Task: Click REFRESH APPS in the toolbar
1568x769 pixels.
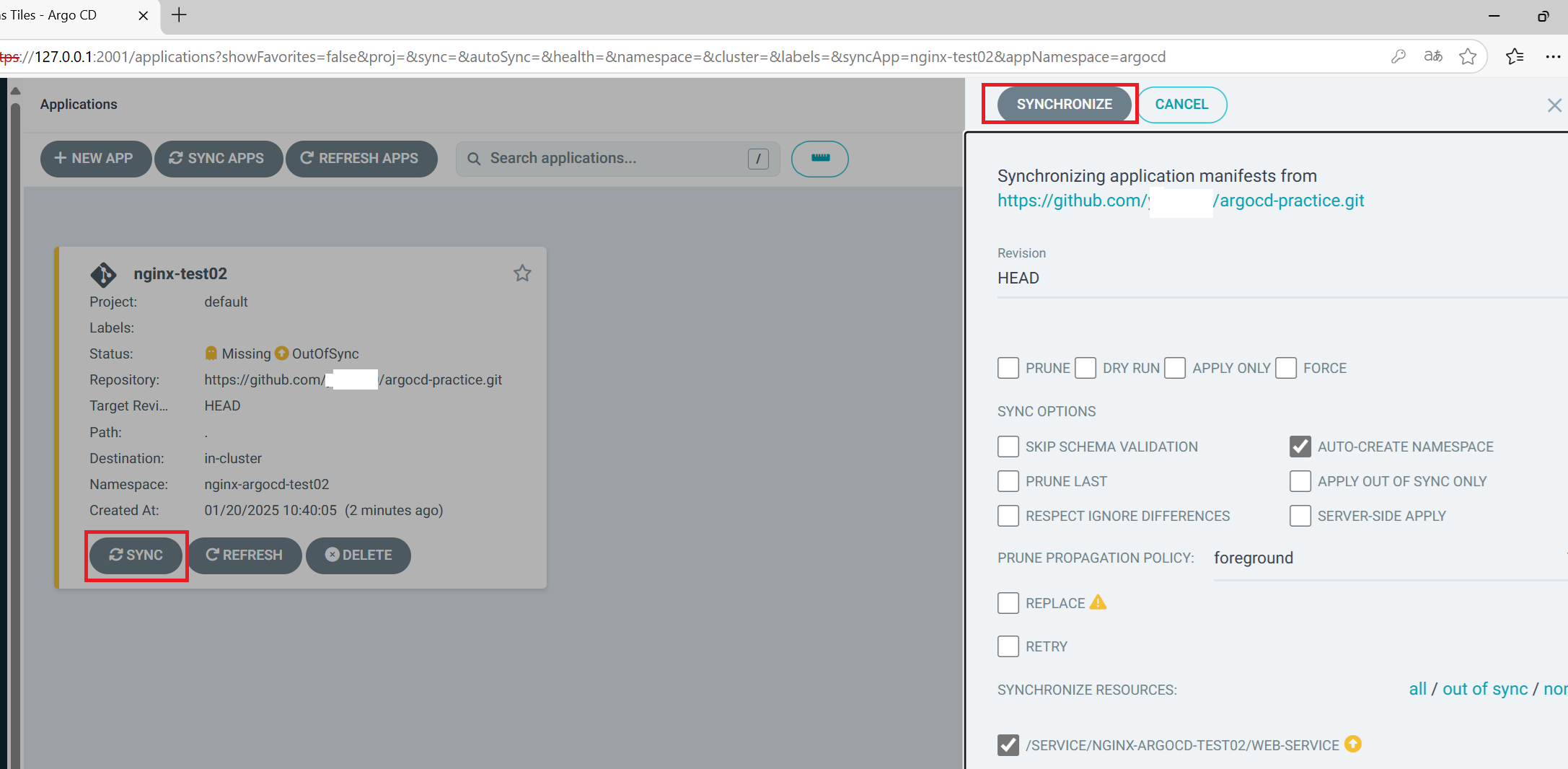Action: coord(361,159)
